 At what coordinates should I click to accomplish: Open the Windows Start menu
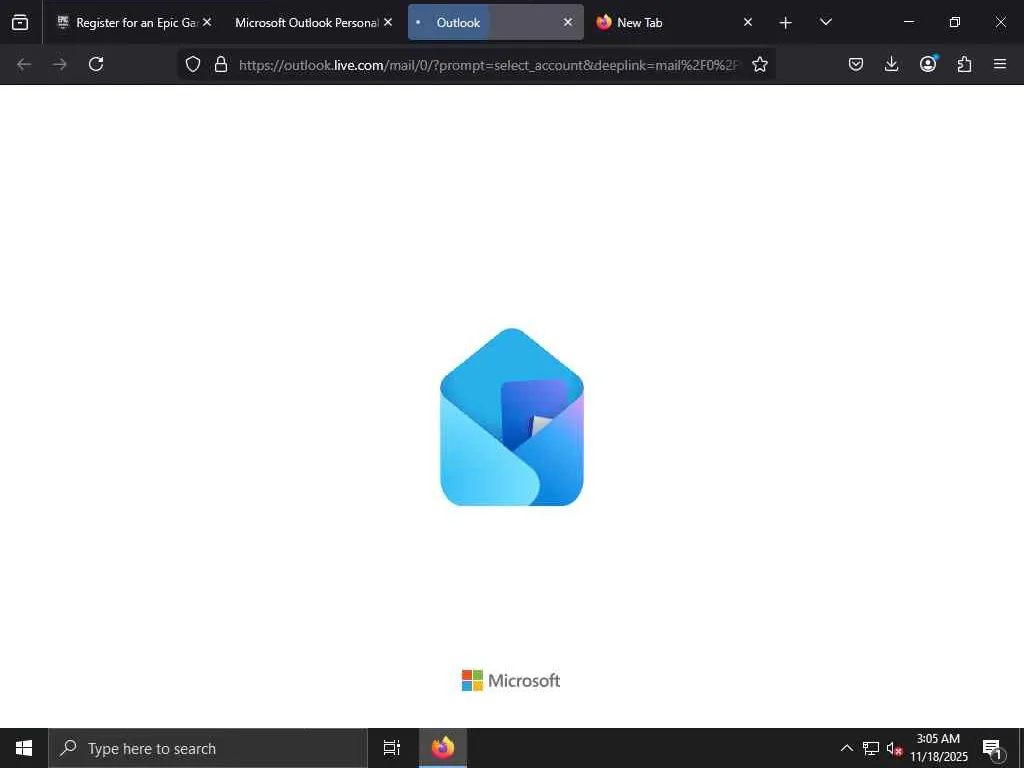tap(24, 748)
